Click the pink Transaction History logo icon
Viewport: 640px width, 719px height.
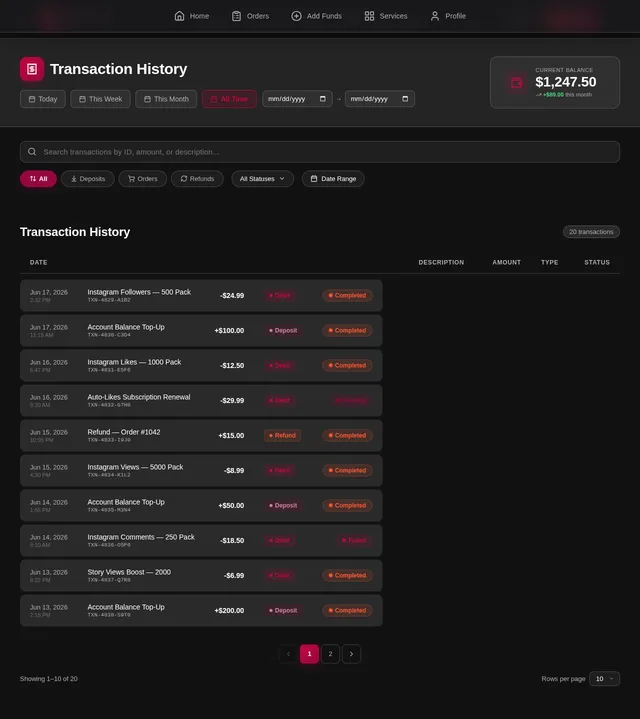coord(32,69)
